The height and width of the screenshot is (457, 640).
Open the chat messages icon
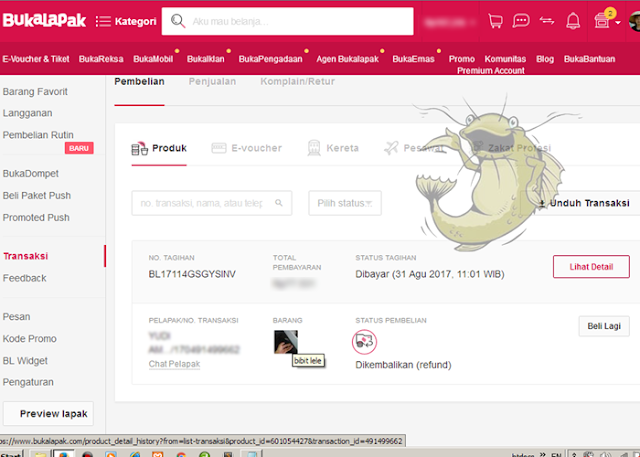click(x=521, y=21)
